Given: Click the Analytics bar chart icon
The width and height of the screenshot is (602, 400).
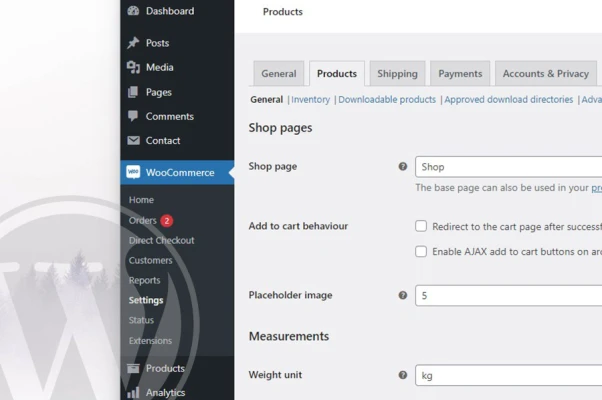Looking at the screenshot, I should click(133, 393).
